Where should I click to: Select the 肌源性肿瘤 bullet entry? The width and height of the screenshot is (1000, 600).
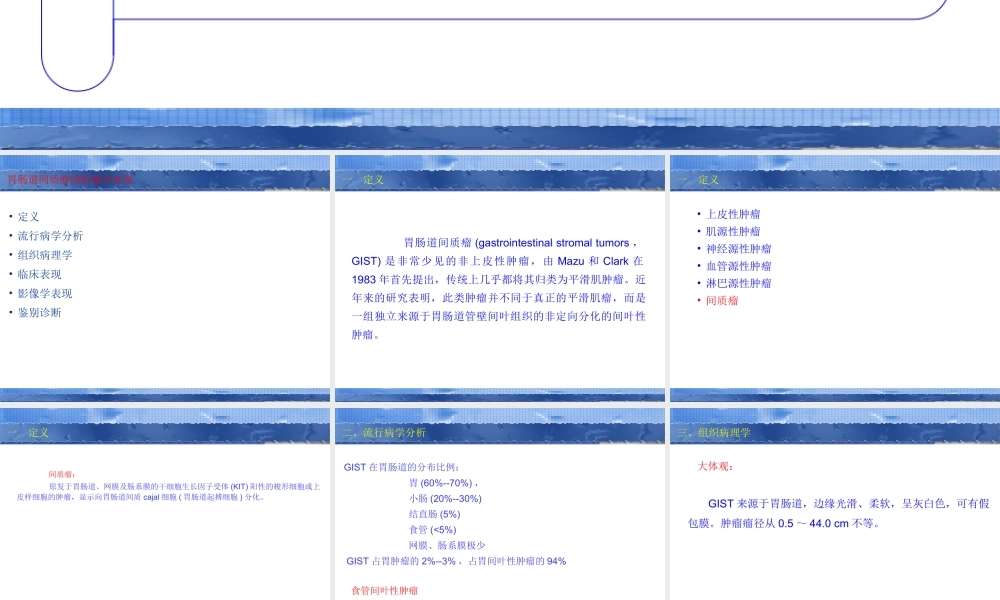pyautogui.click(x=733, y=231)
